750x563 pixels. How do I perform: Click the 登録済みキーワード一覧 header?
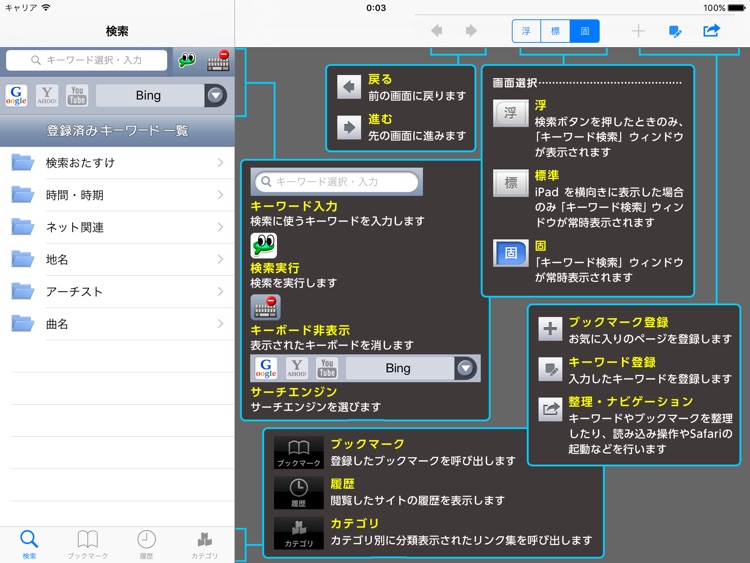point(117,130)
